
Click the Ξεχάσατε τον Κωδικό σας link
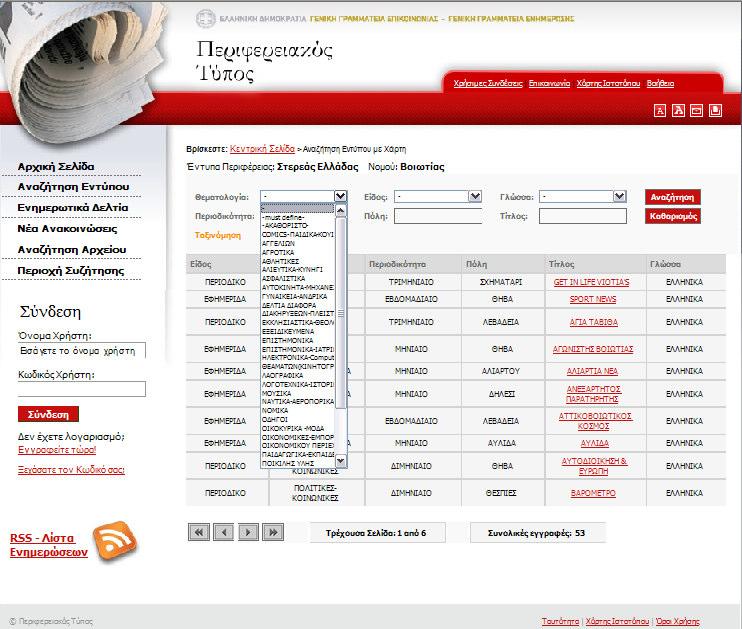(71, 470)
